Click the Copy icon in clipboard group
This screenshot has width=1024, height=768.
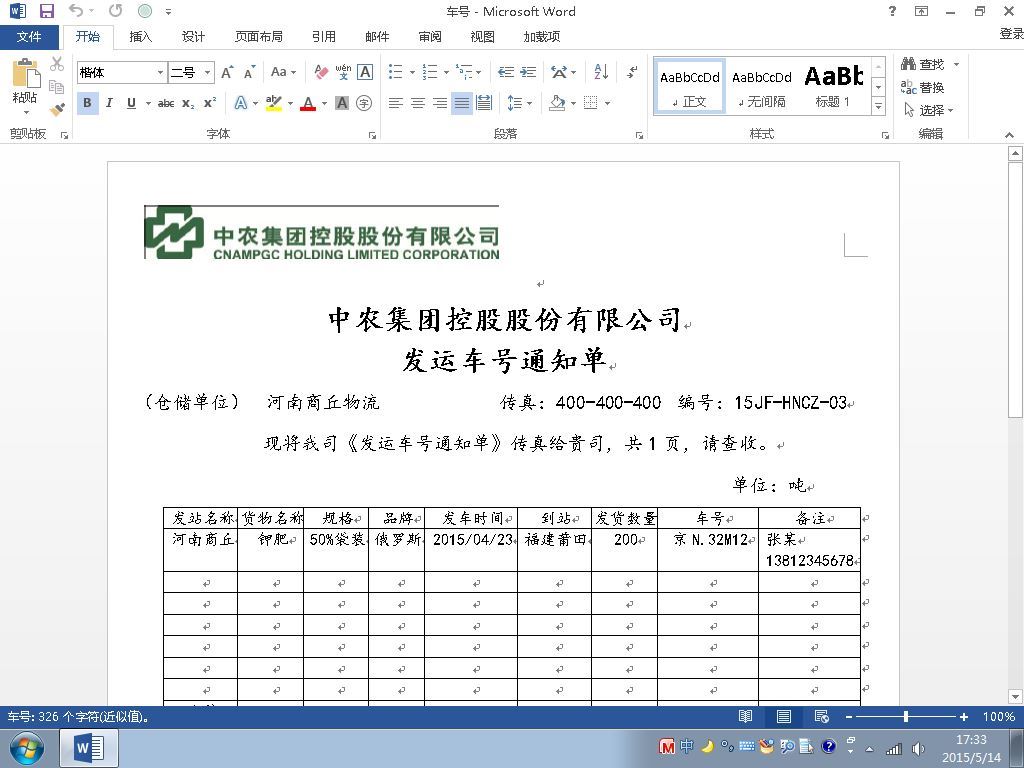click(57, 86)
